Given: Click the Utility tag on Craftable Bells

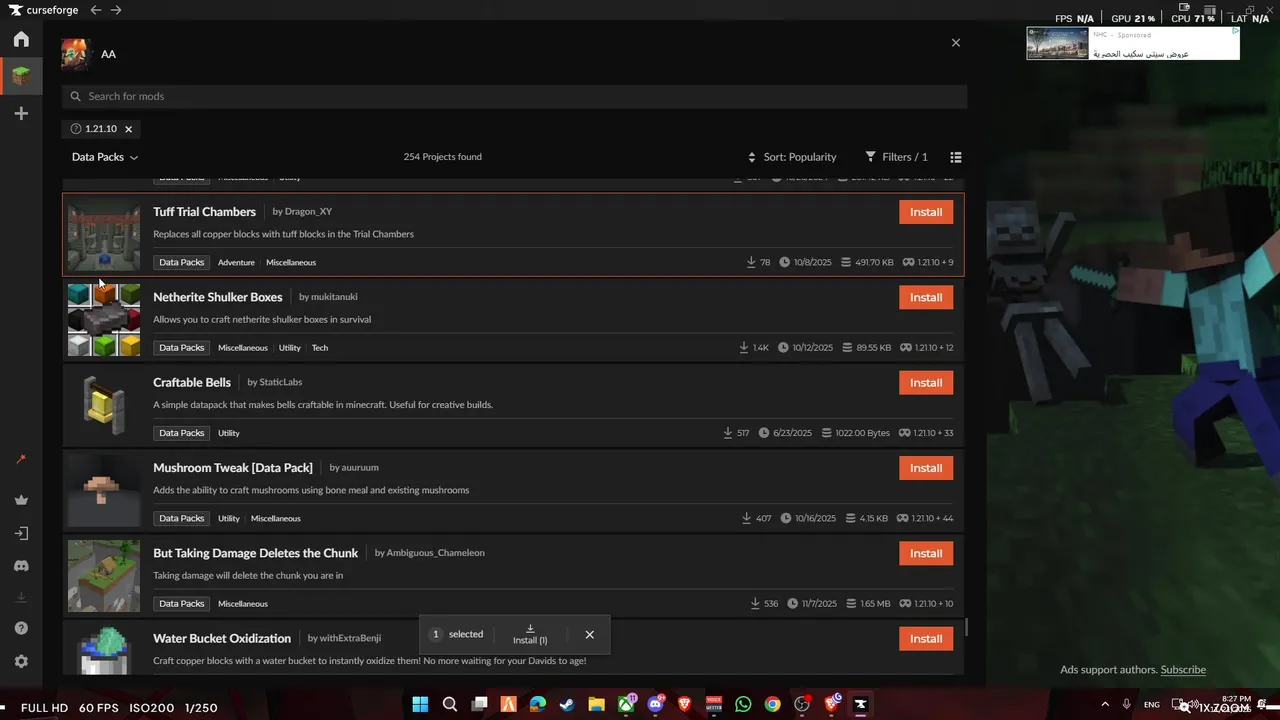Looking at the screenshot, I should [x=229, y=433].
